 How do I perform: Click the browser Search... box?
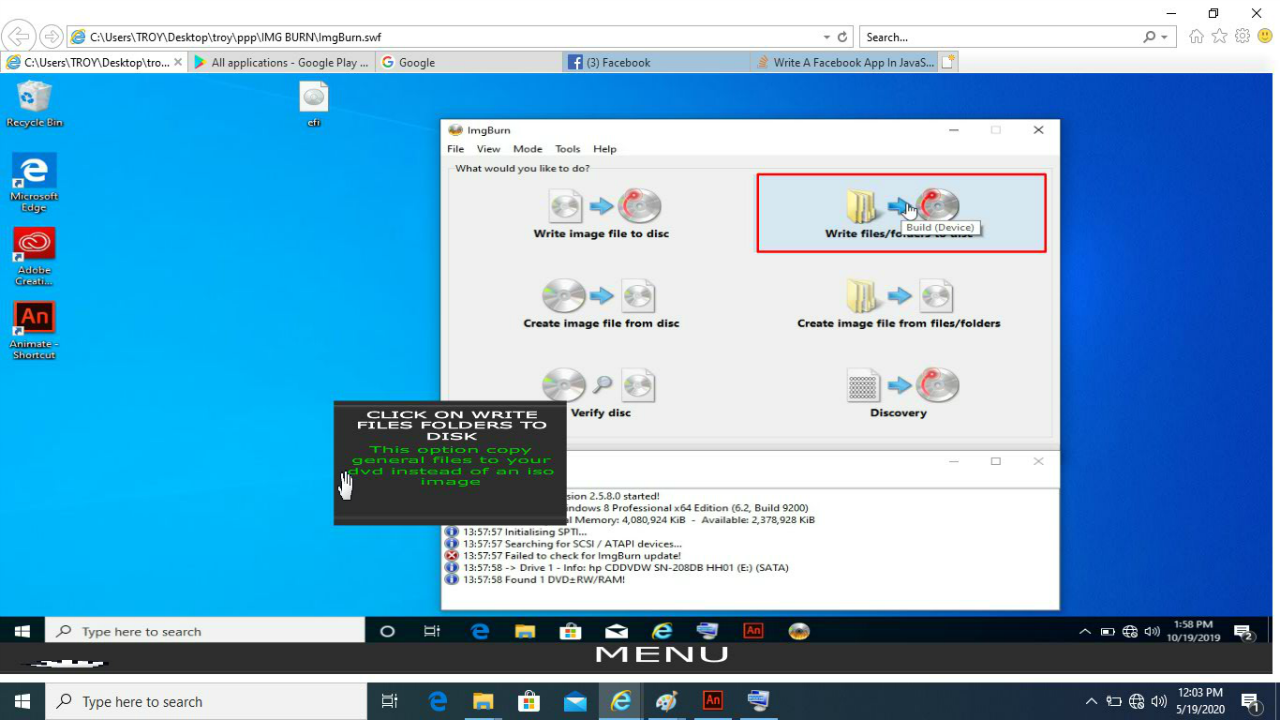[x=1000, y=37]
